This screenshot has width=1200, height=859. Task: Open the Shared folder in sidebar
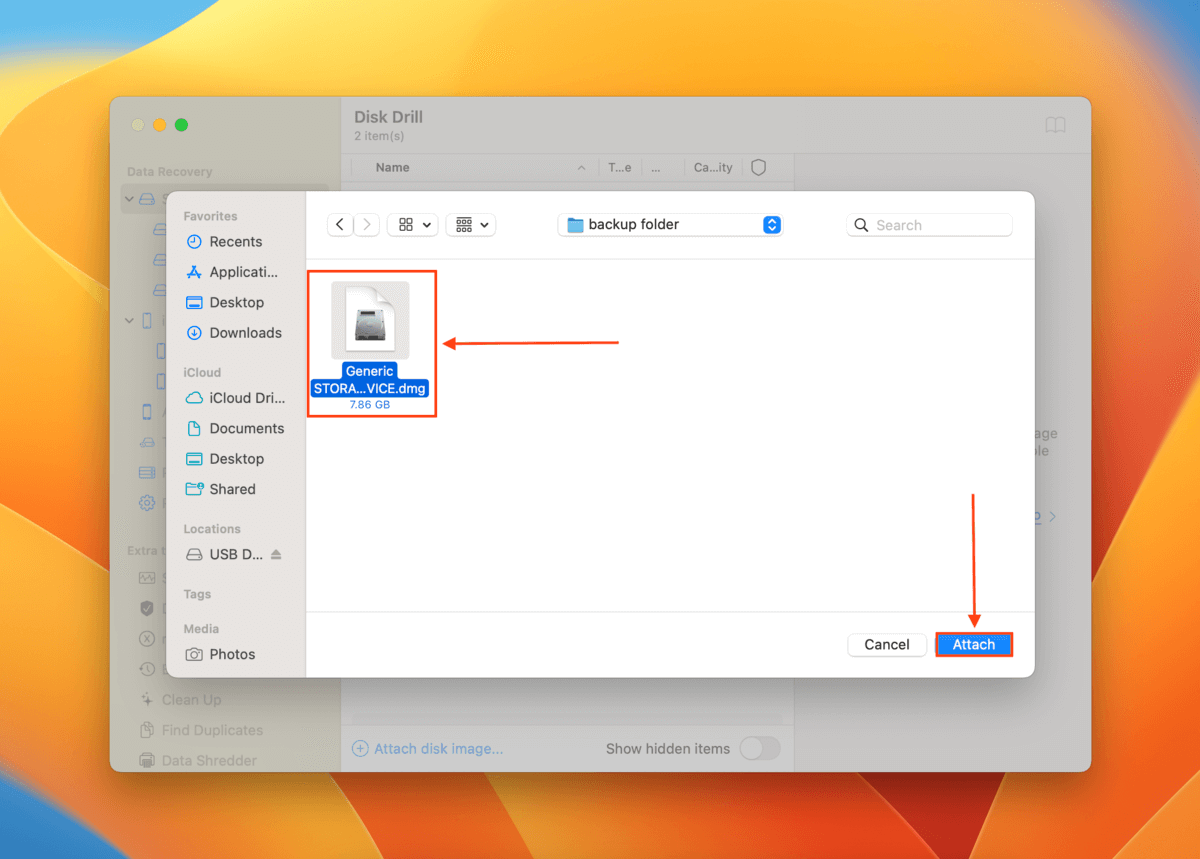click(x=220, y=489)
